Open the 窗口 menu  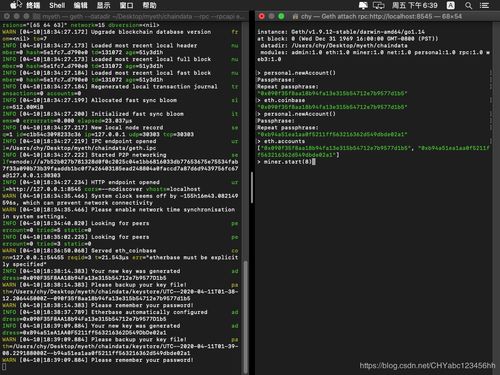coord(126,5)
